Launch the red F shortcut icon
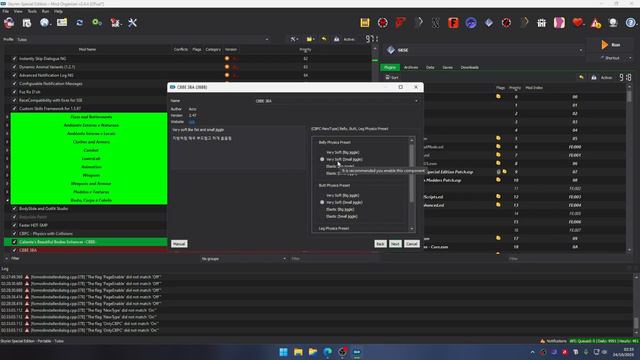The width and height of the screenshot is (640, 360). 400,23
